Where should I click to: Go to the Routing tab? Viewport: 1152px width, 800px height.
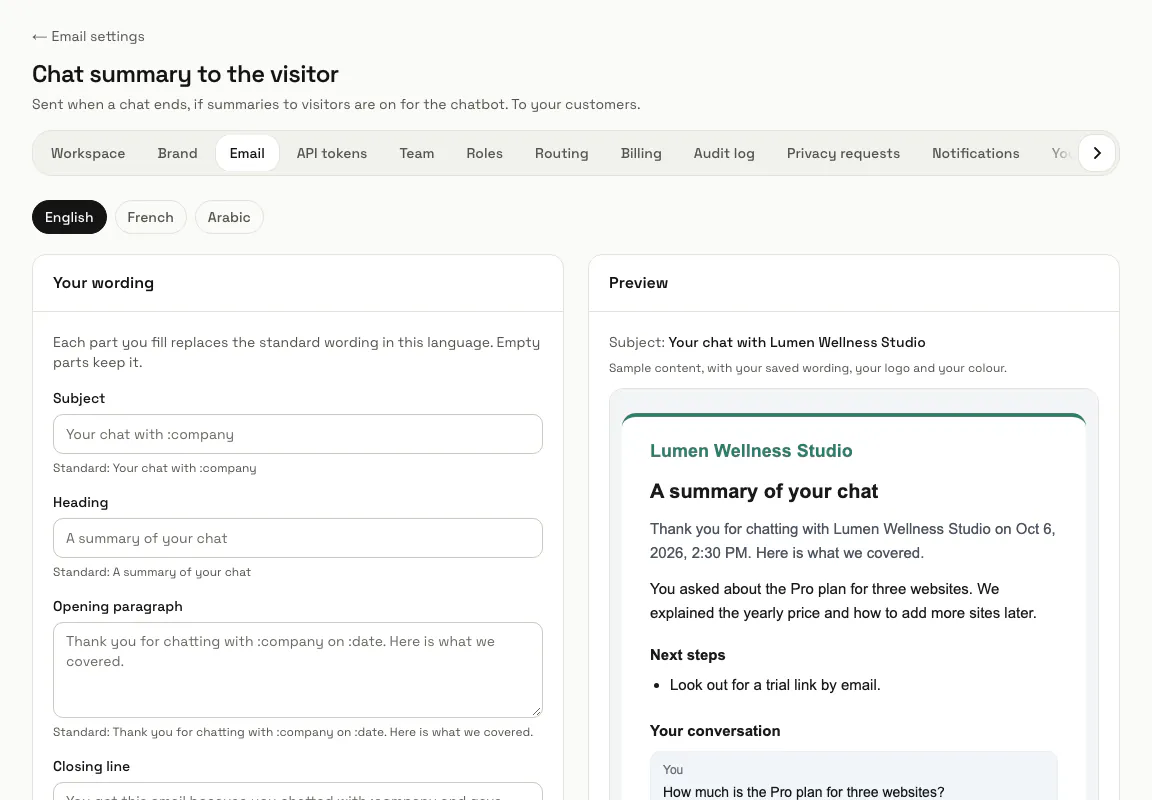(x=561, y=153)
